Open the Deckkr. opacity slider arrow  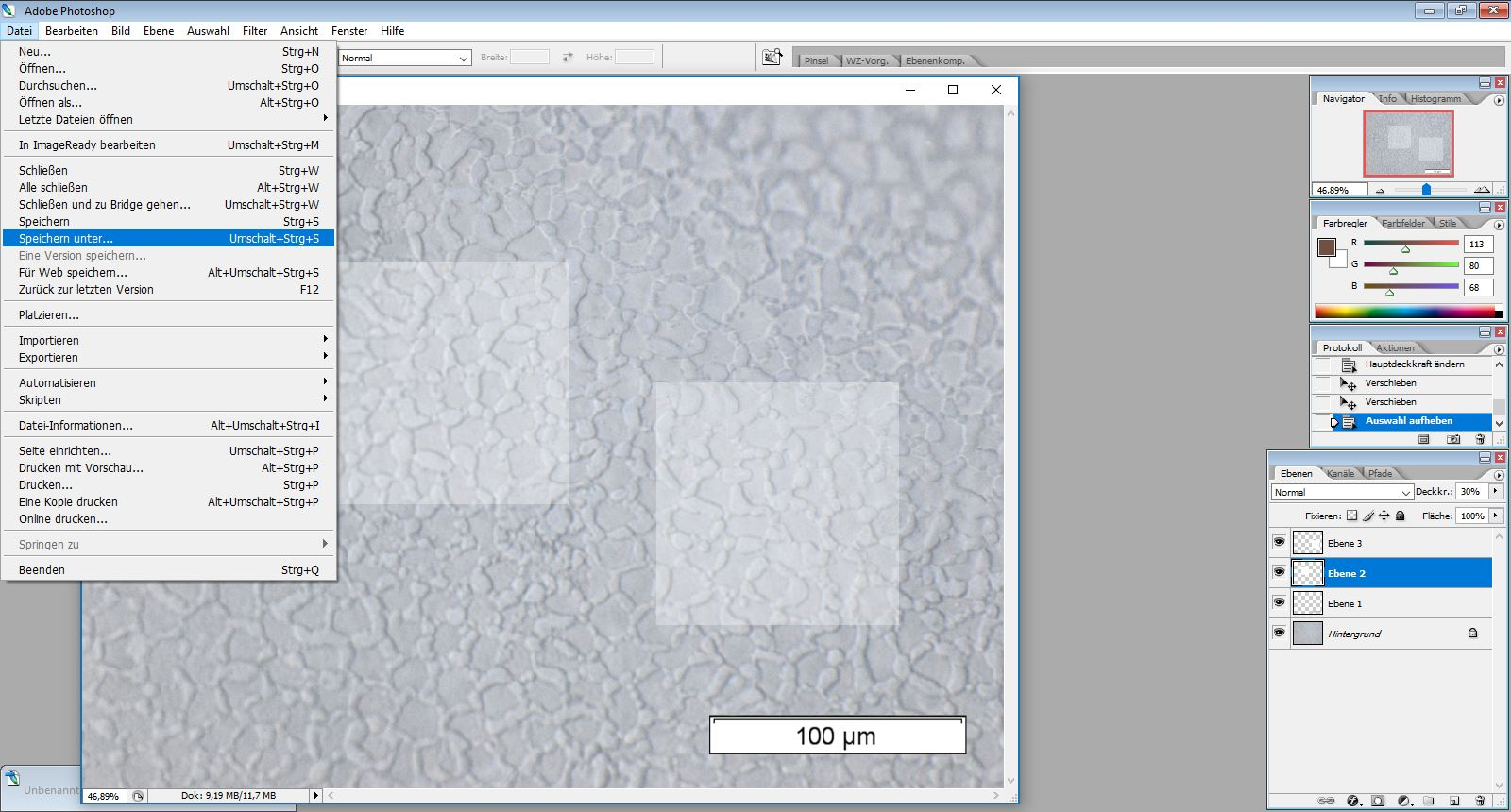point(1495,491)
